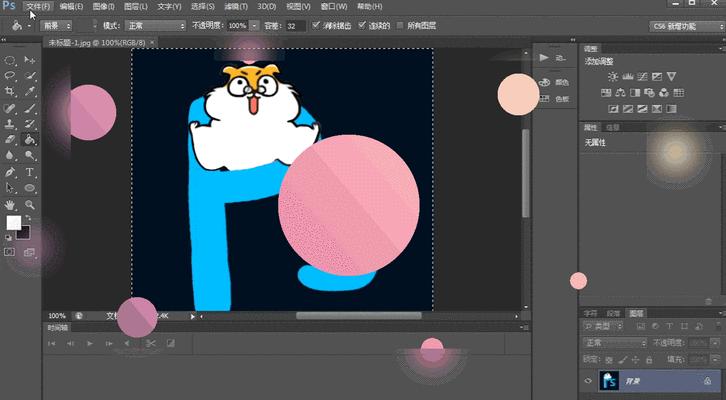The height and width of the screenshot is (400, 726).
Task: Open the File menu
Action: 38,6
